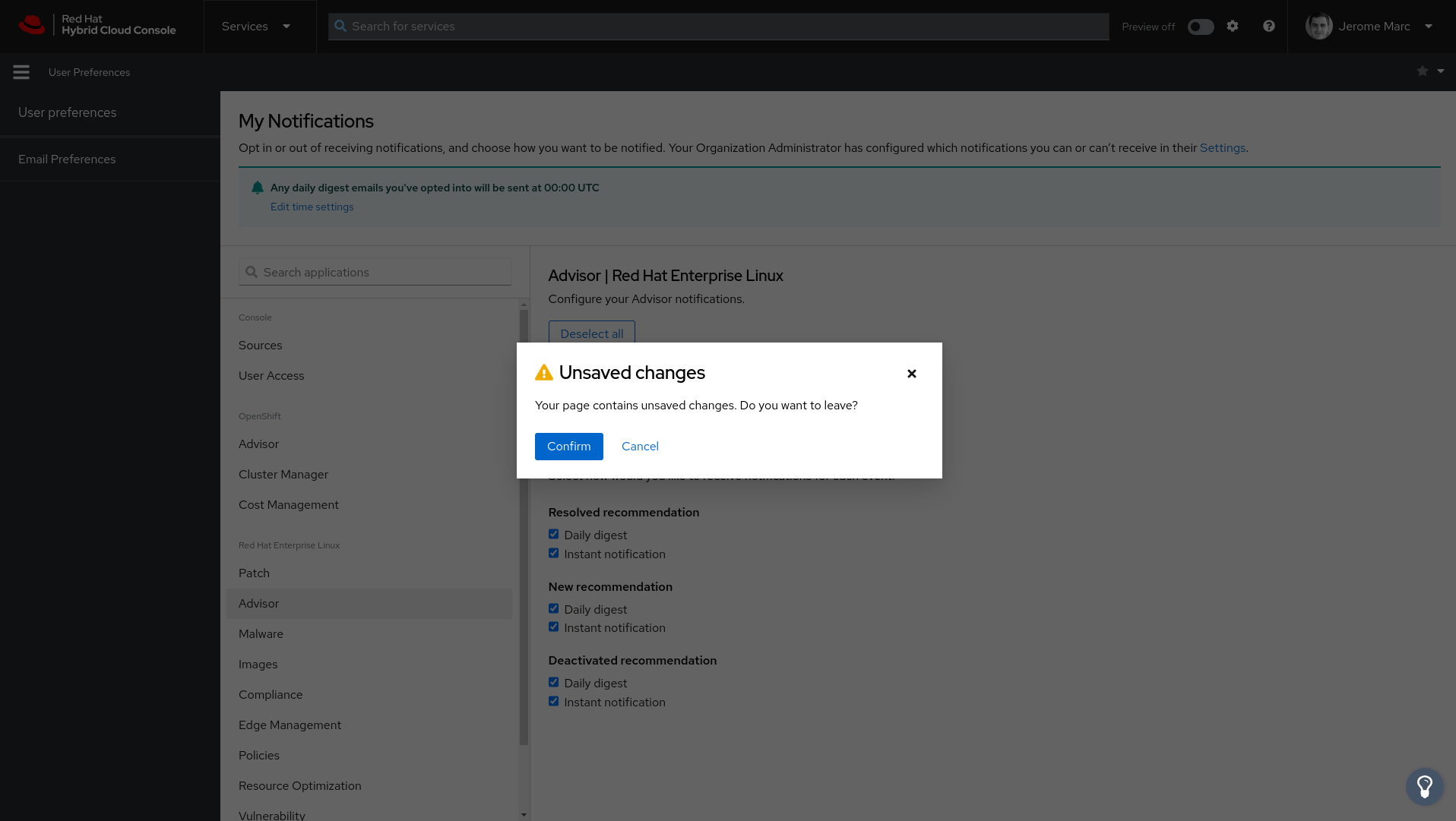Viewport: 1456px width, 821px height.
Task: Click the favorite star icon
Action: point(1423,71)
